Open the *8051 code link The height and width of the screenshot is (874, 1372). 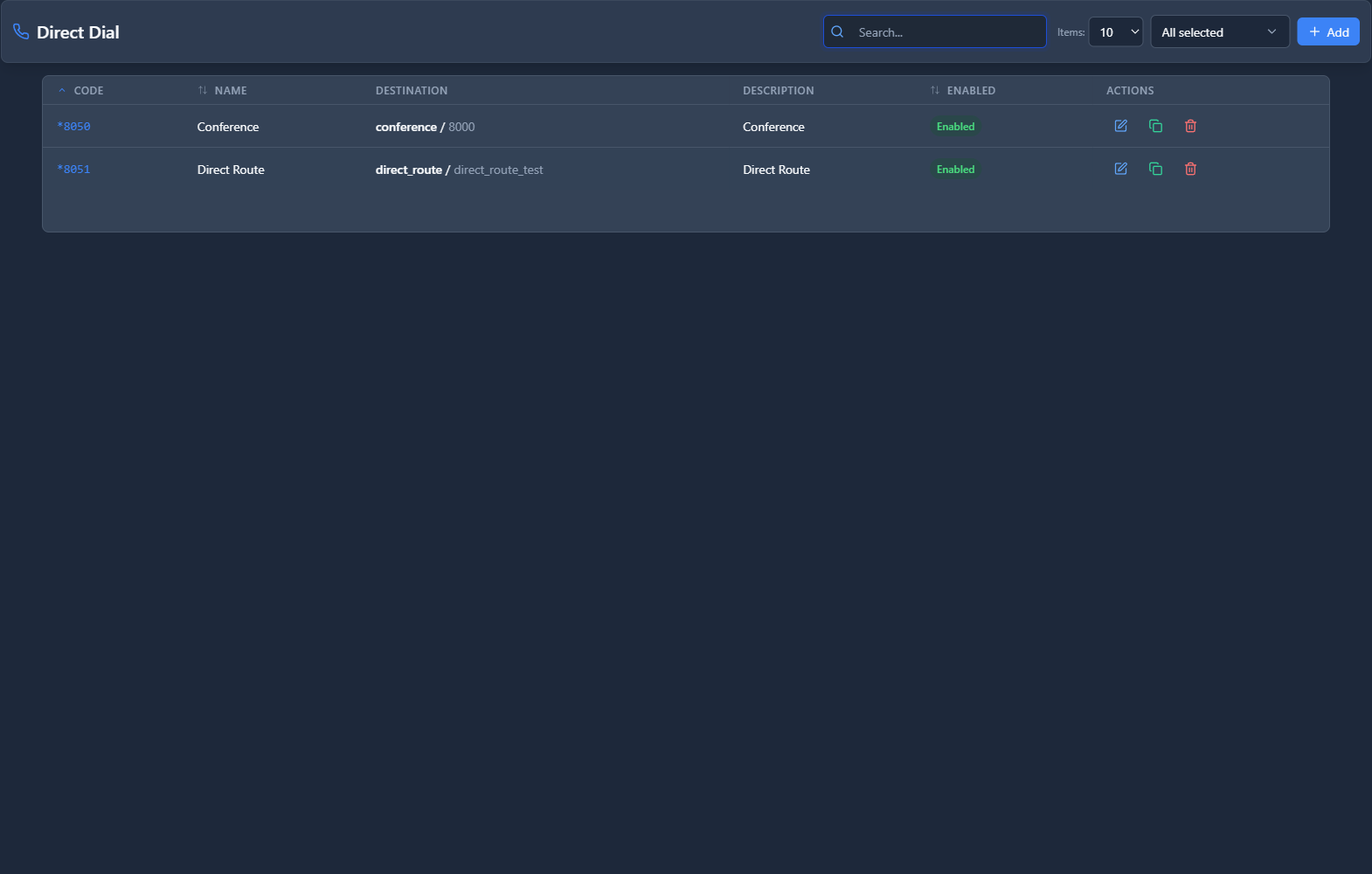(74, 170)
